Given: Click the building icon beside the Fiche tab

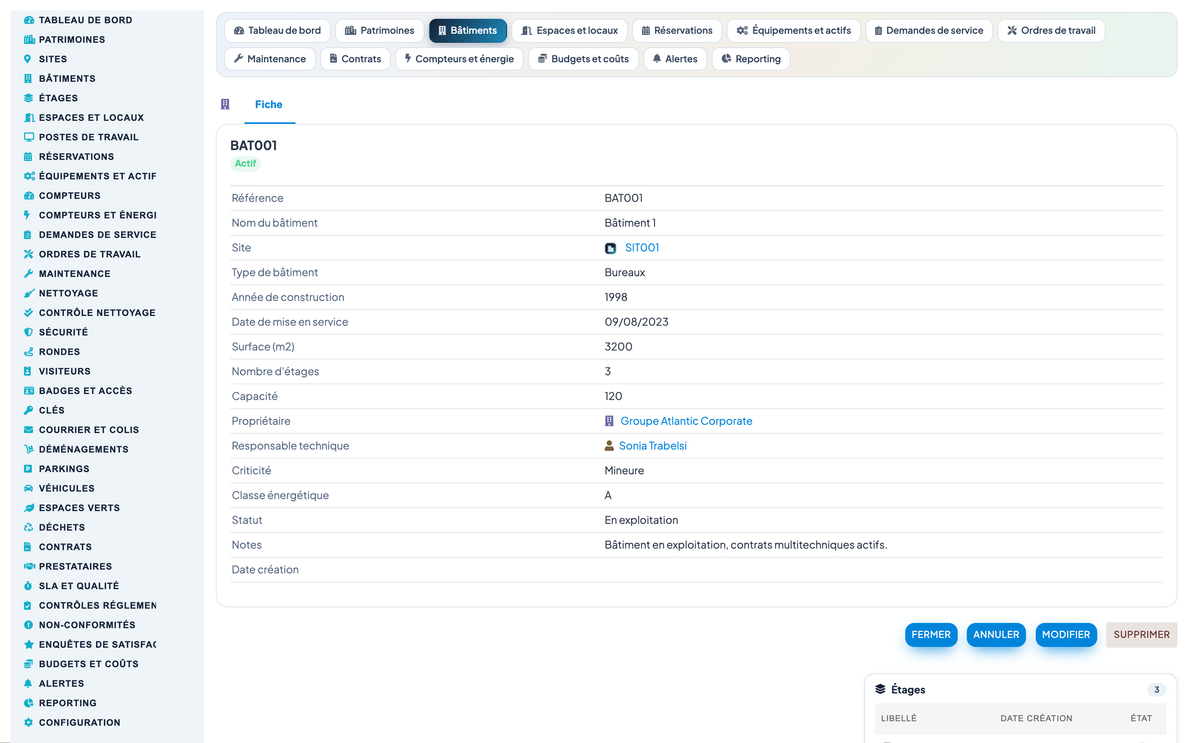Looking at the screenshot, I should coord(225,104).
